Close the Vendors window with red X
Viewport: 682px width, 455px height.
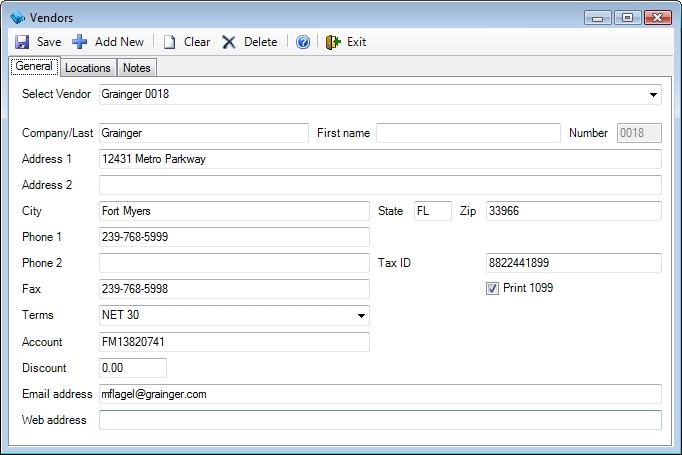(658, 18)
